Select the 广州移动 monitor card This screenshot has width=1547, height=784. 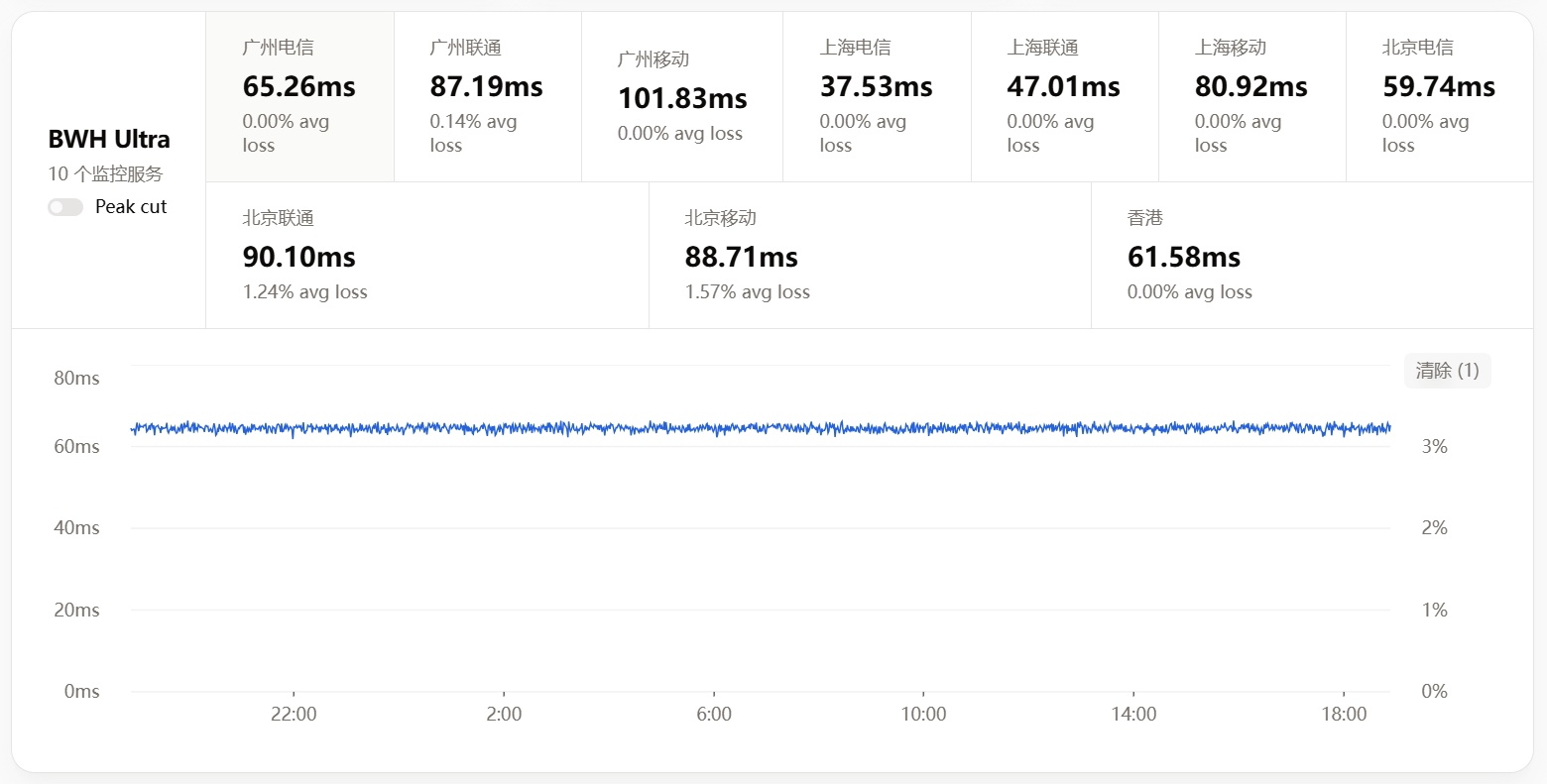click(681, 97)
